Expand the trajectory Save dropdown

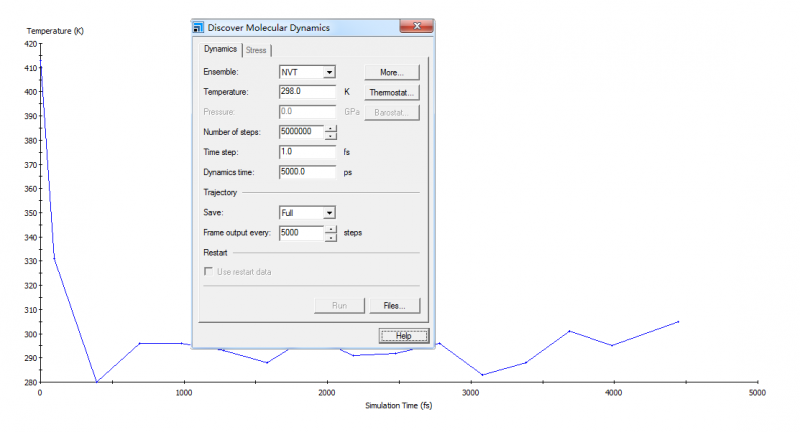pyautogui.click(x=329, y=213)
